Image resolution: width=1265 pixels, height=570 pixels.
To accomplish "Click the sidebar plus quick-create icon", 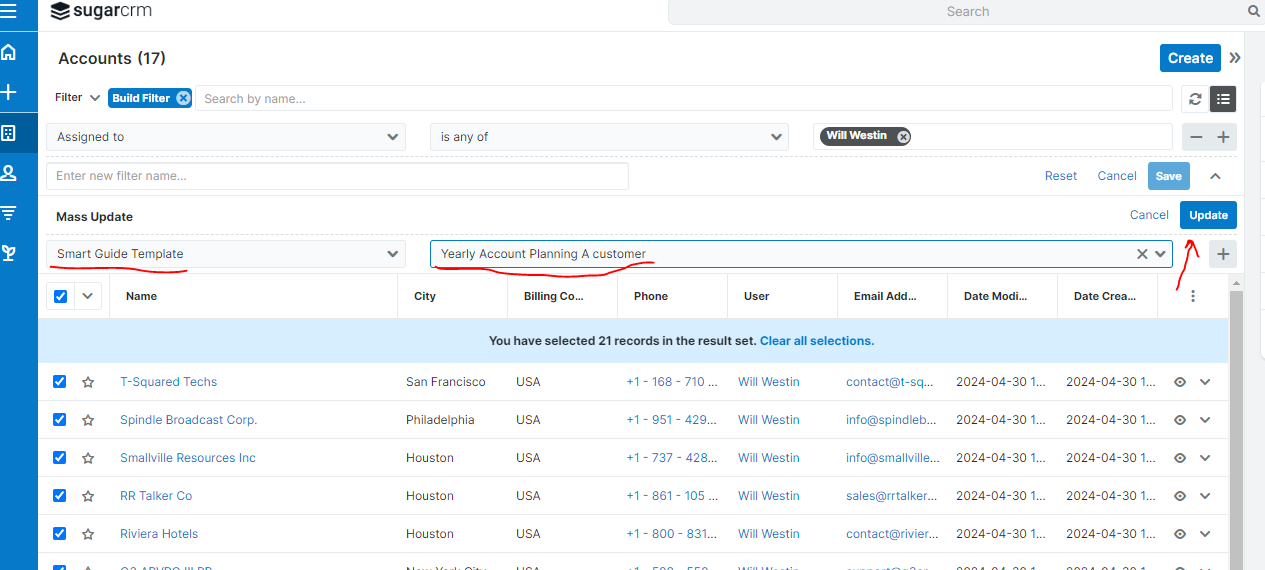I will (9, 92).
